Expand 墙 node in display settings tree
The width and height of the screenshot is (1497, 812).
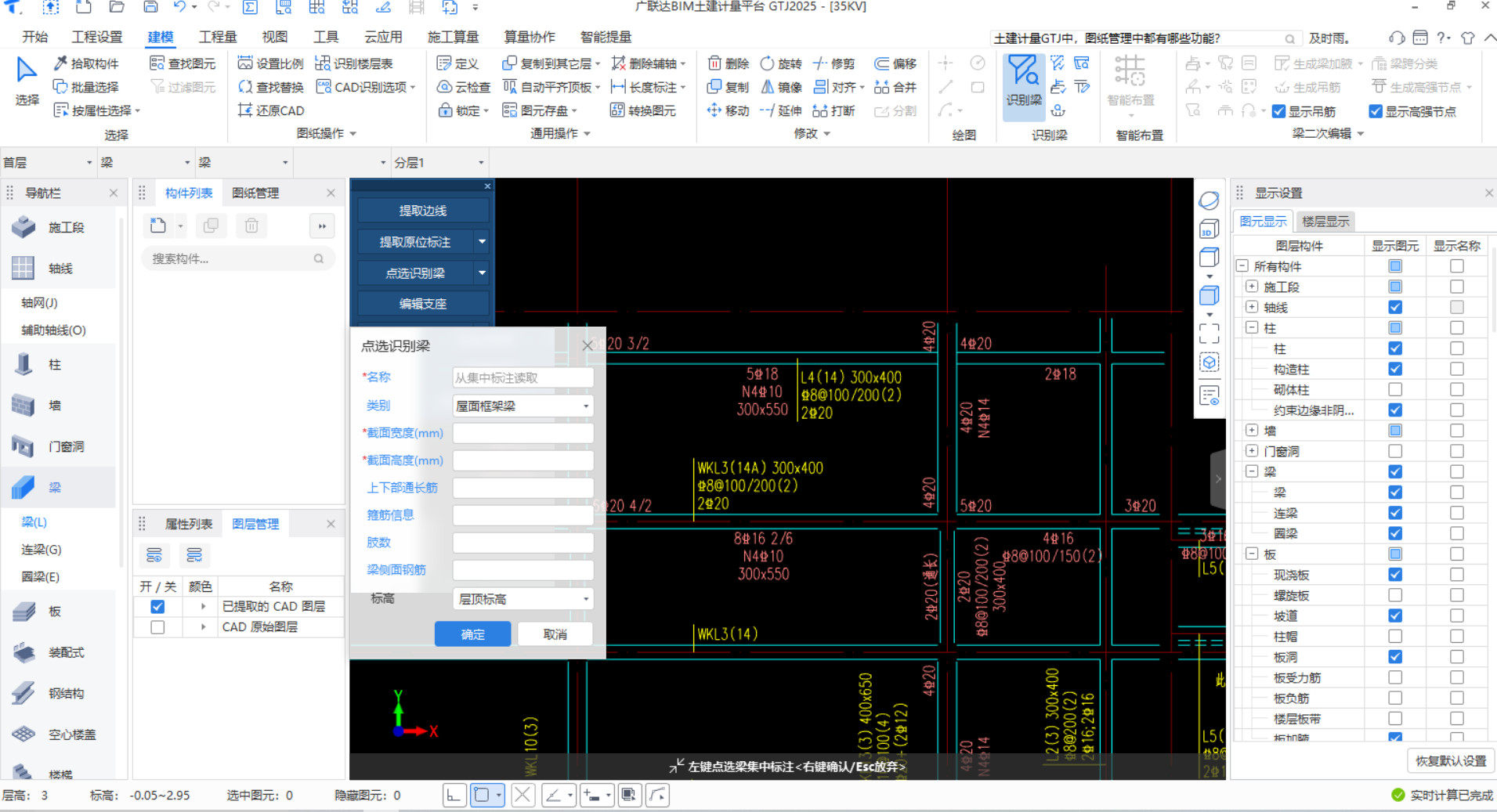pos(1252,430)
